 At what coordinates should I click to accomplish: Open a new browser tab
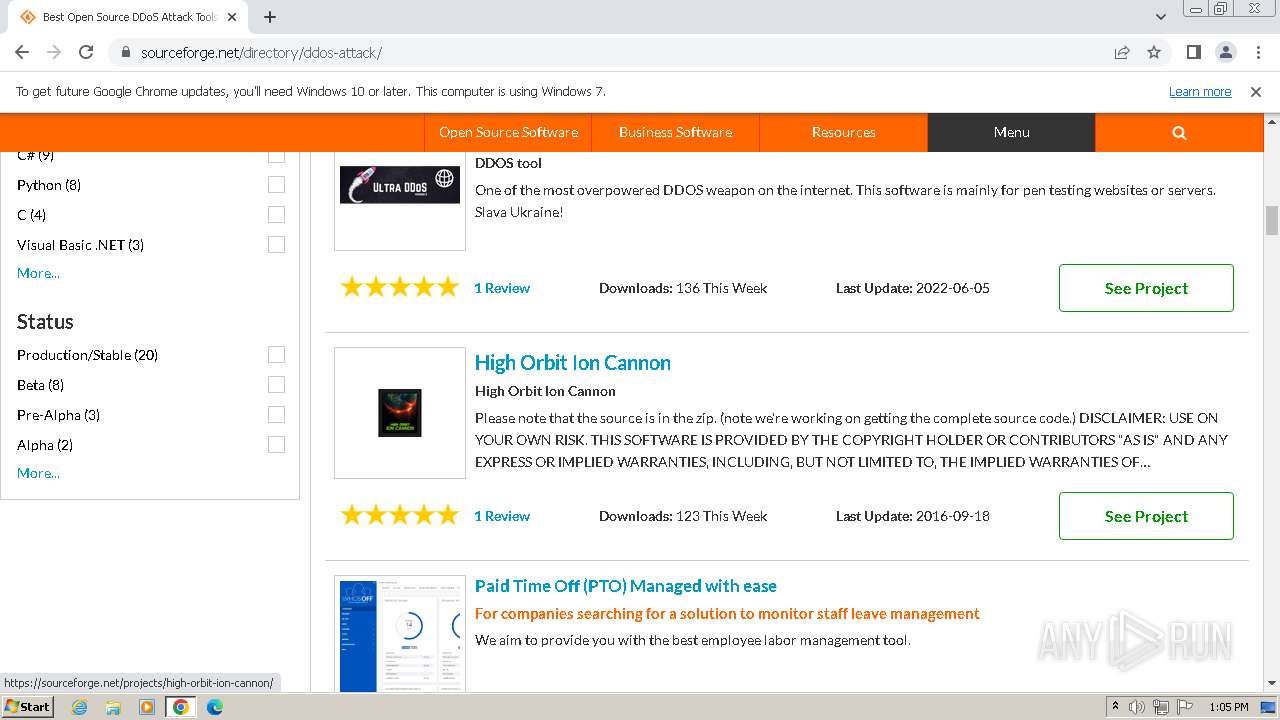[x=270, y=17]
